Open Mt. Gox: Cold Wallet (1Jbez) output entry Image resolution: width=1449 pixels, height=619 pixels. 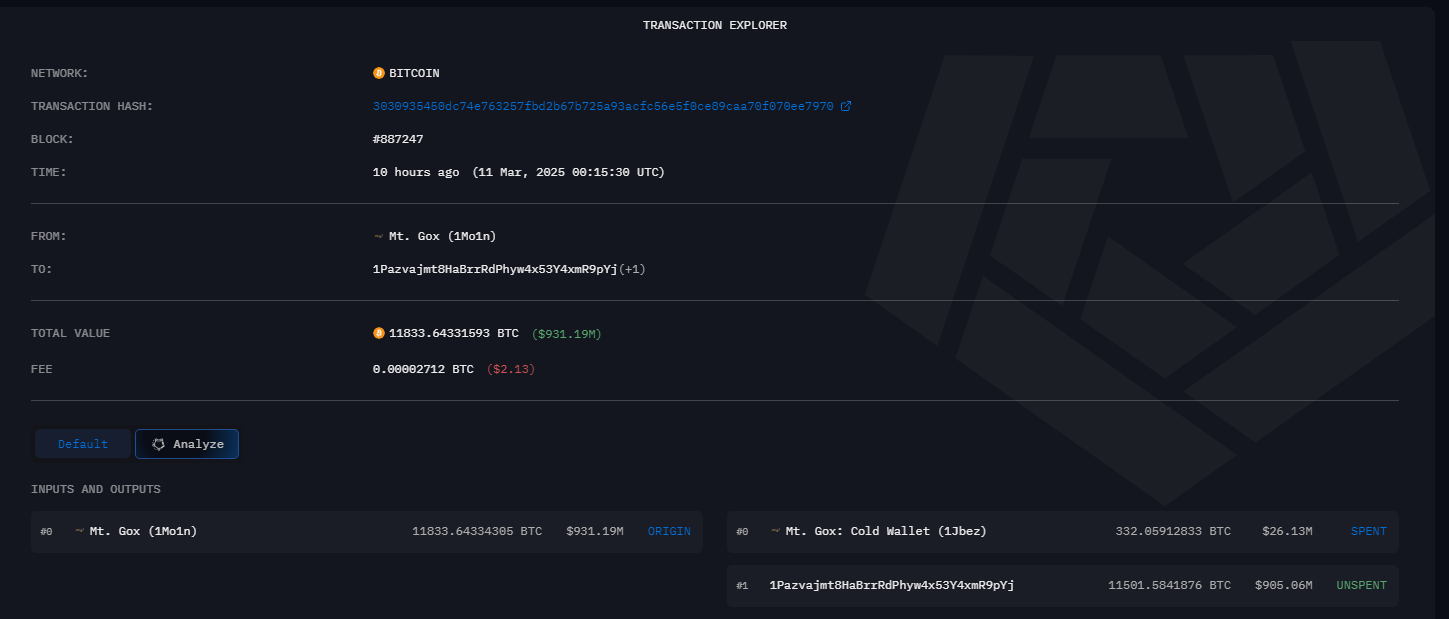(x=885, y=531)
